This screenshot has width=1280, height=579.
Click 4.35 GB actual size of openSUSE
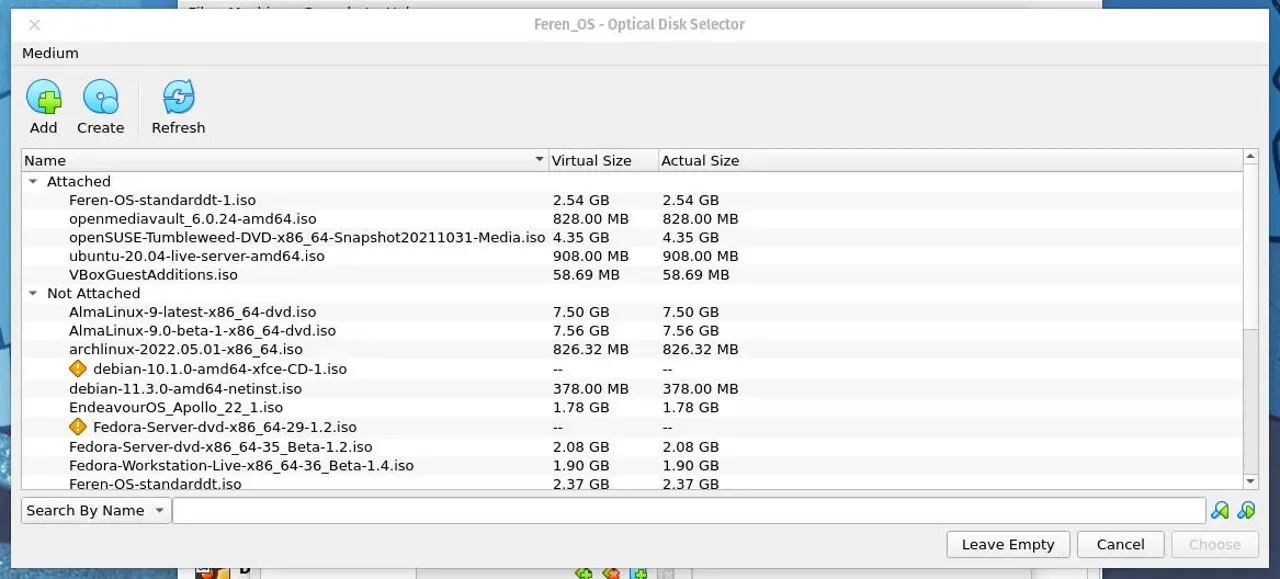point(690,238)
